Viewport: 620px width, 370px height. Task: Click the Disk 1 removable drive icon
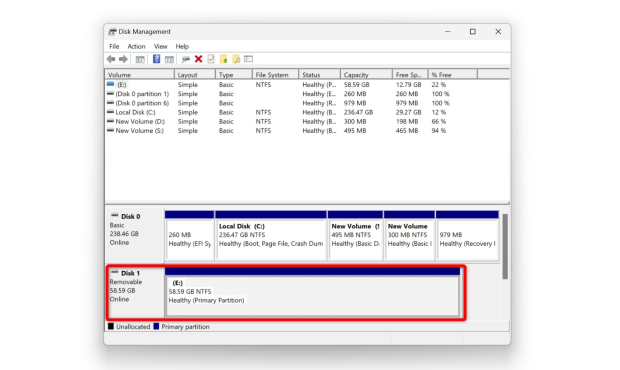point(115,272)
